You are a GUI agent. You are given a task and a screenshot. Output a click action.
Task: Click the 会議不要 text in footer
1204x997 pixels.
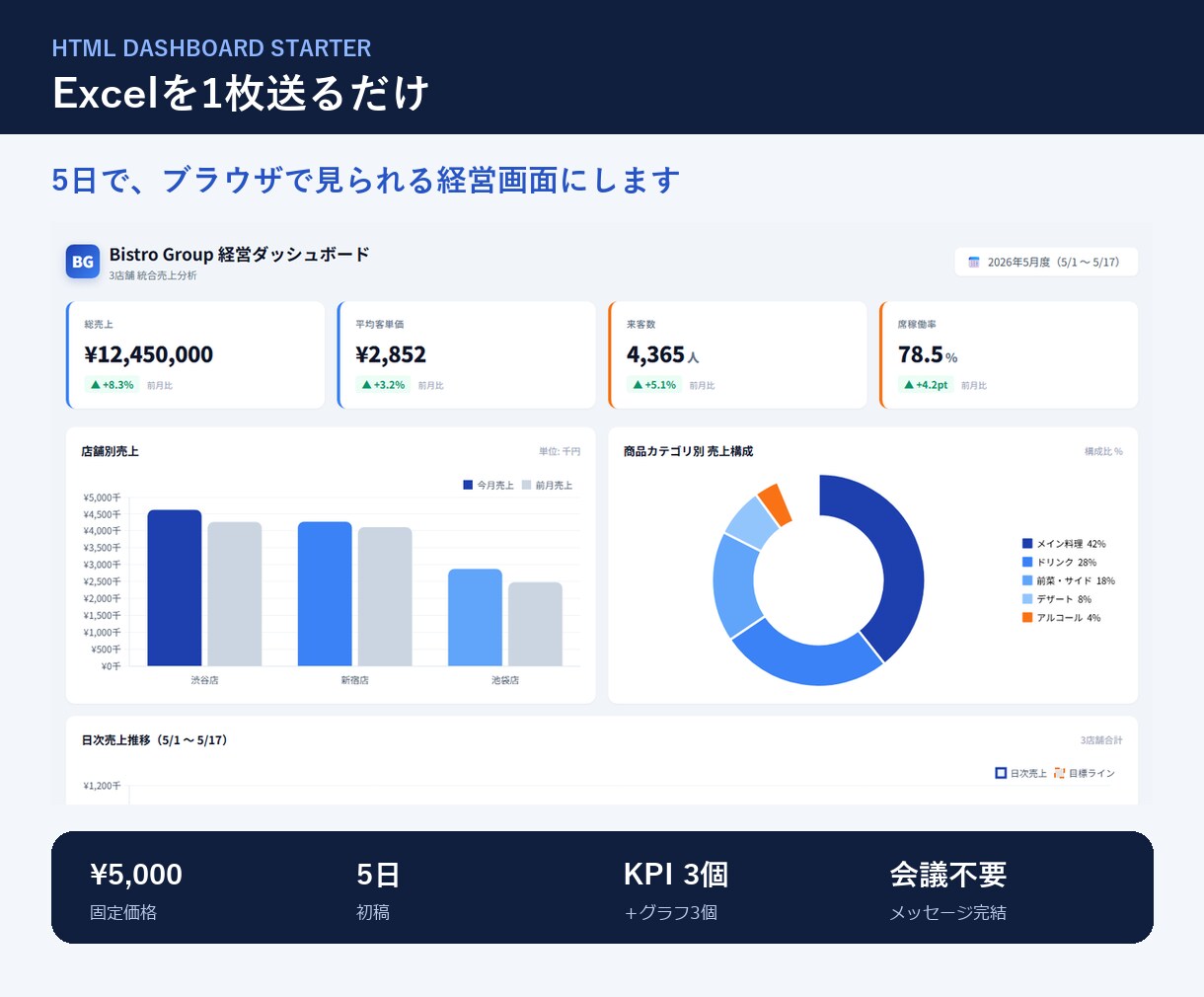point(948,875)
